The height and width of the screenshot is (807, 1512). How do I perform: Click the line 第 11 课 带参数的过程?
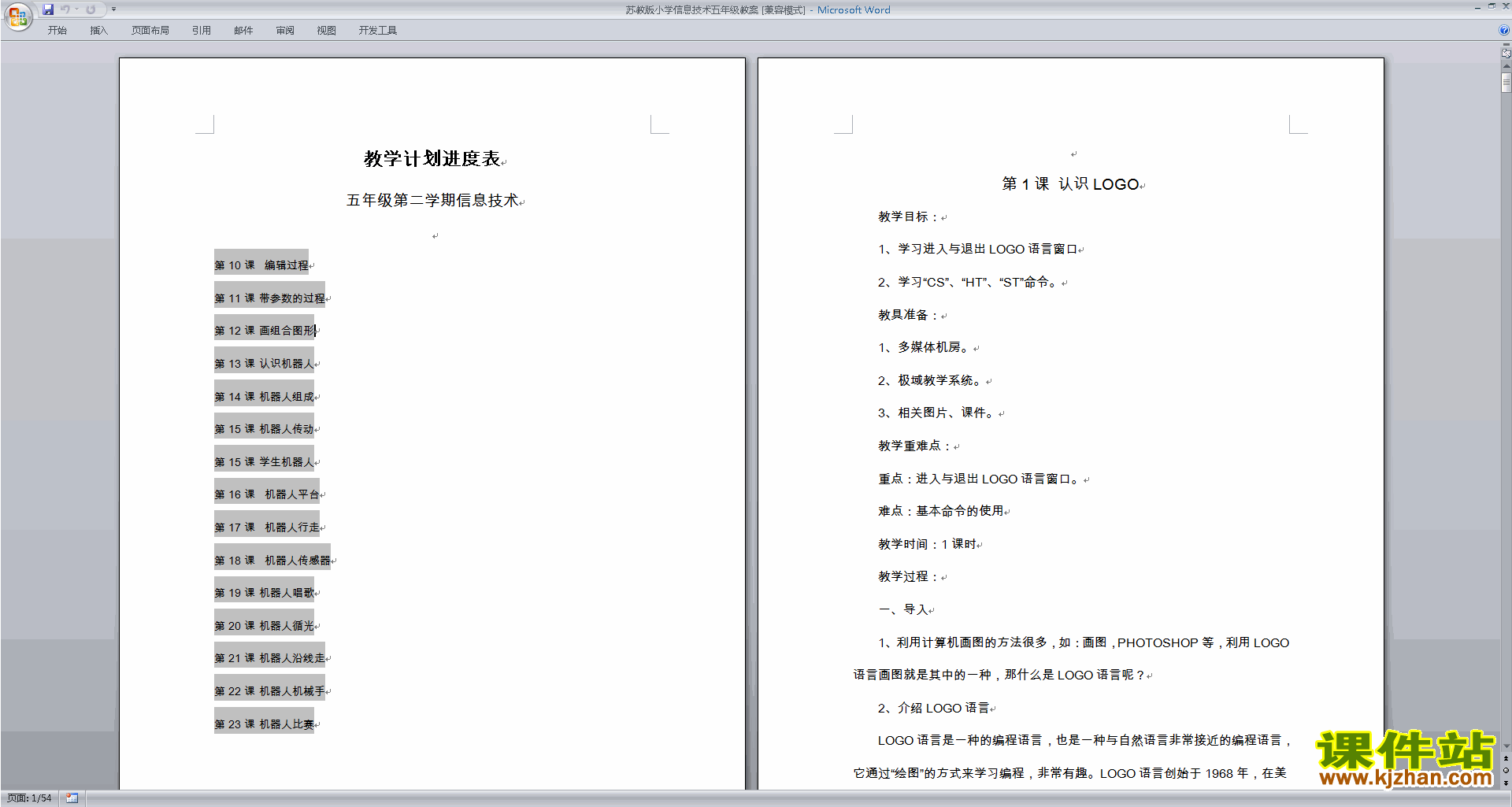269,298
